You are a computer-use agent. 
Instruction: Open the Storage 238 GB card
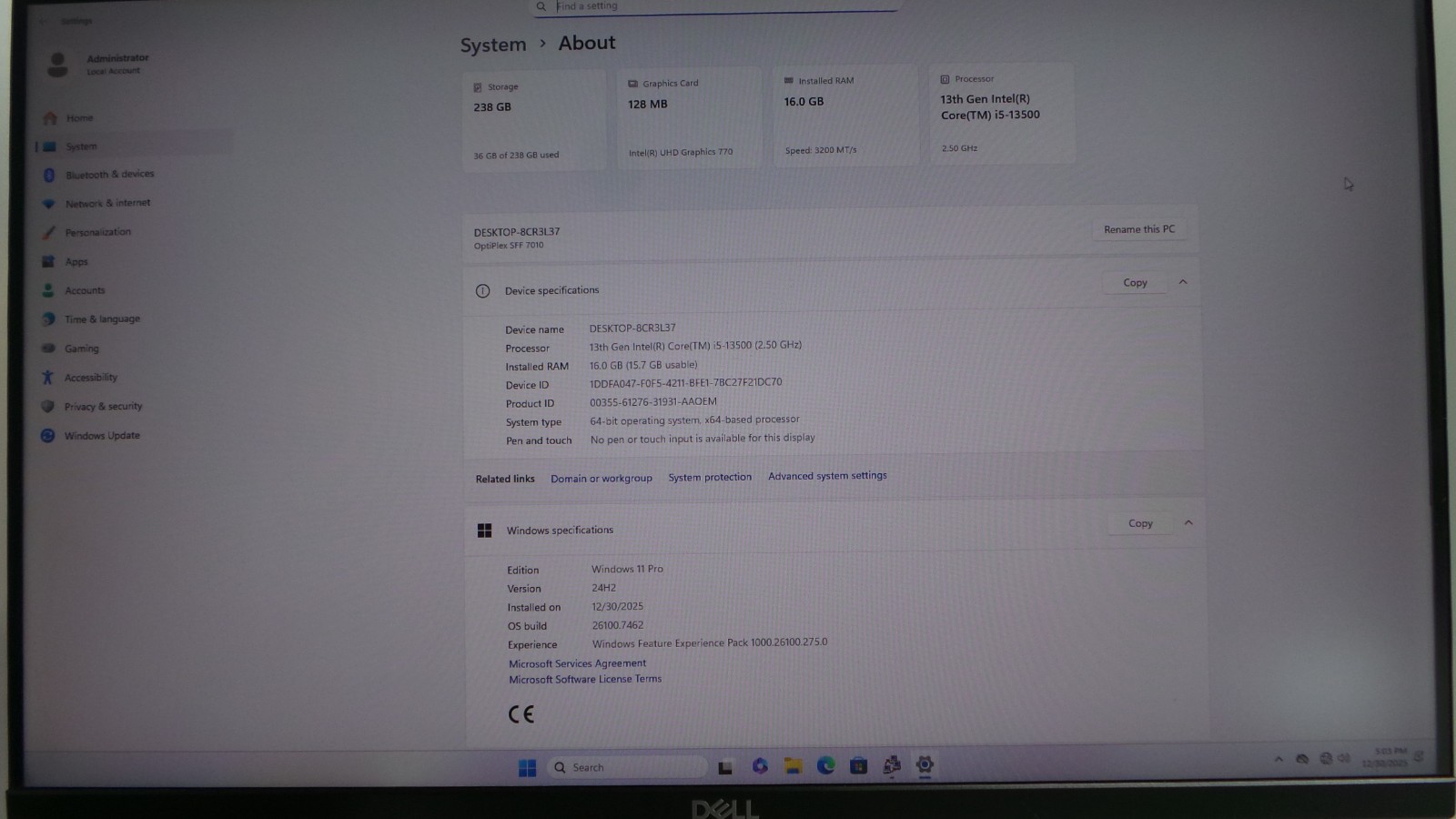(x=533, y=120)
